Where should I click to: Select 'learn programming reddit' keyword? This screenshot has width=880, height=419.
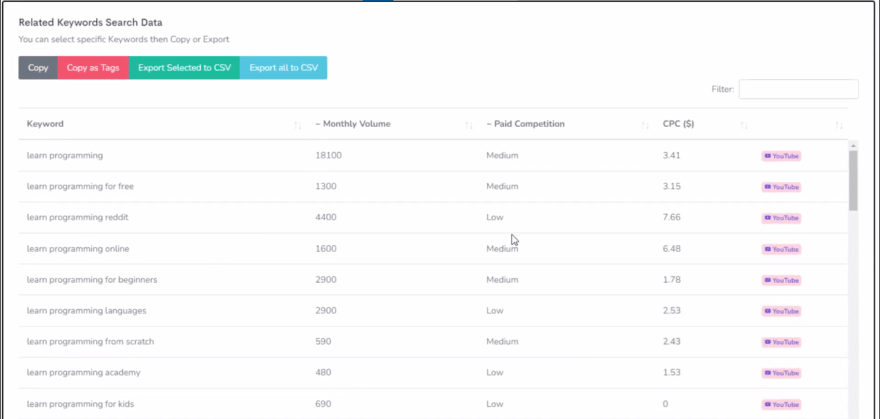[x=77, y=217]
